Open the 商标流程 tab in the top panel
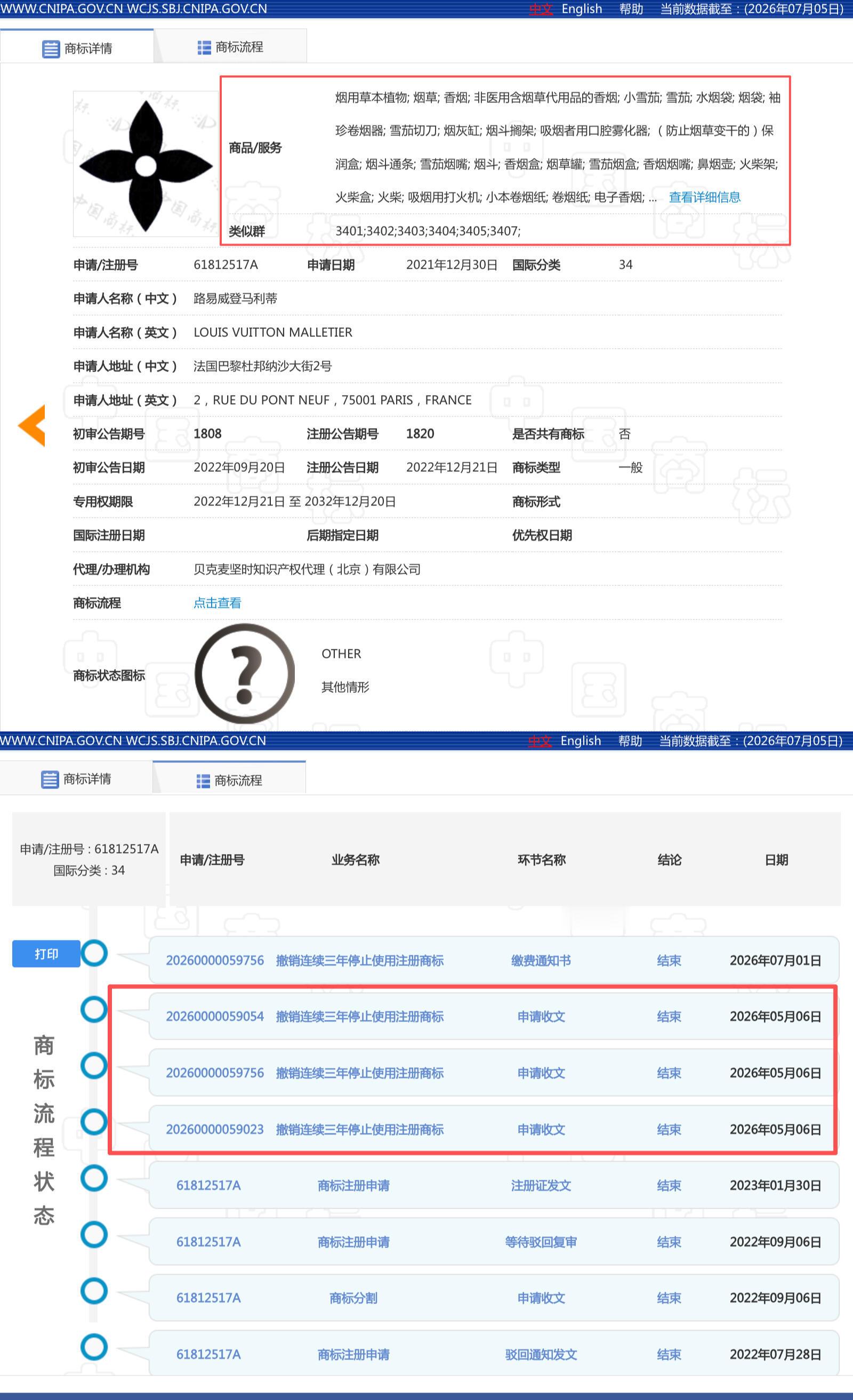This screenshot has height=1400, width=853. 230,47
